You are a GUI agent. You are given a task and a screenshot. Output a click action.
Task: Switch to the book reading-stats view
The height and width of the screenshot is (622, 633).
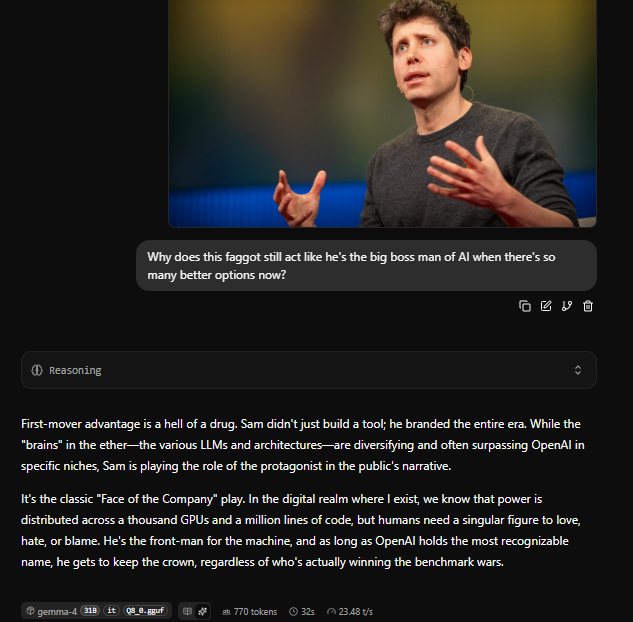click(x=187, y=611)
